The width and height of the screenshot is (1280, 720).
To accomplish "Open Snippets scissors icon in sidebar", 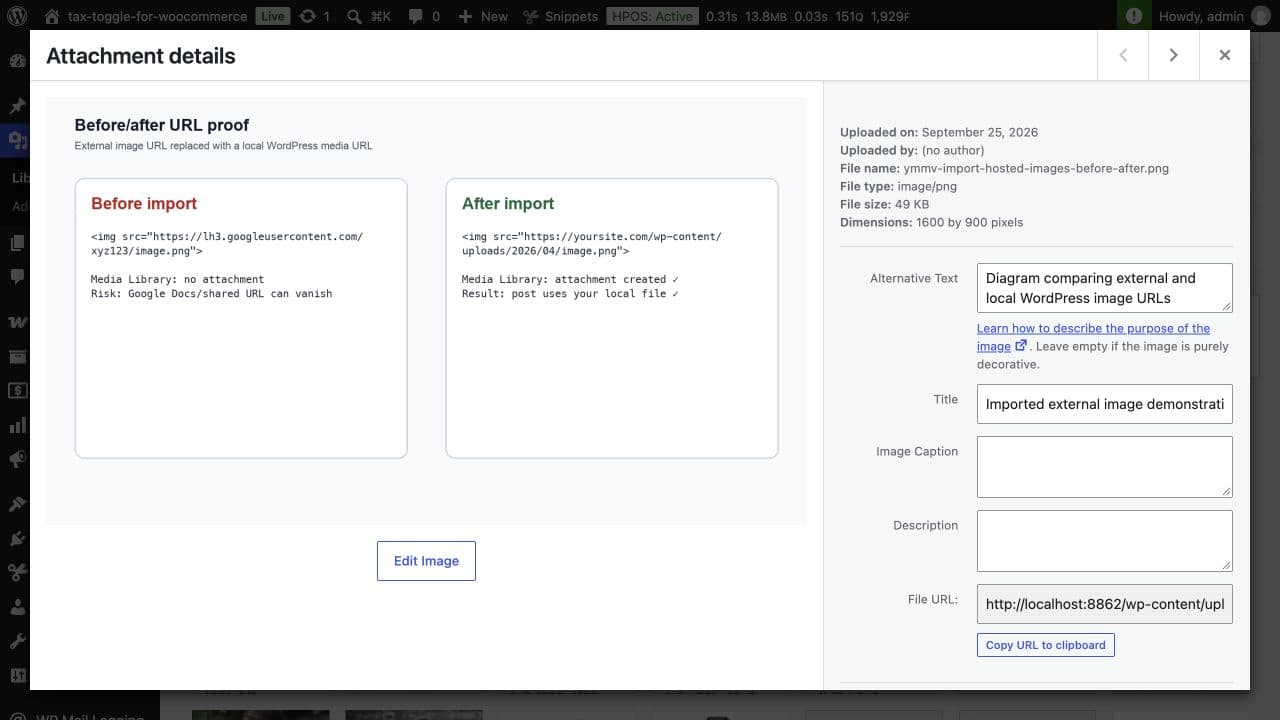I will tap(16, 572).
